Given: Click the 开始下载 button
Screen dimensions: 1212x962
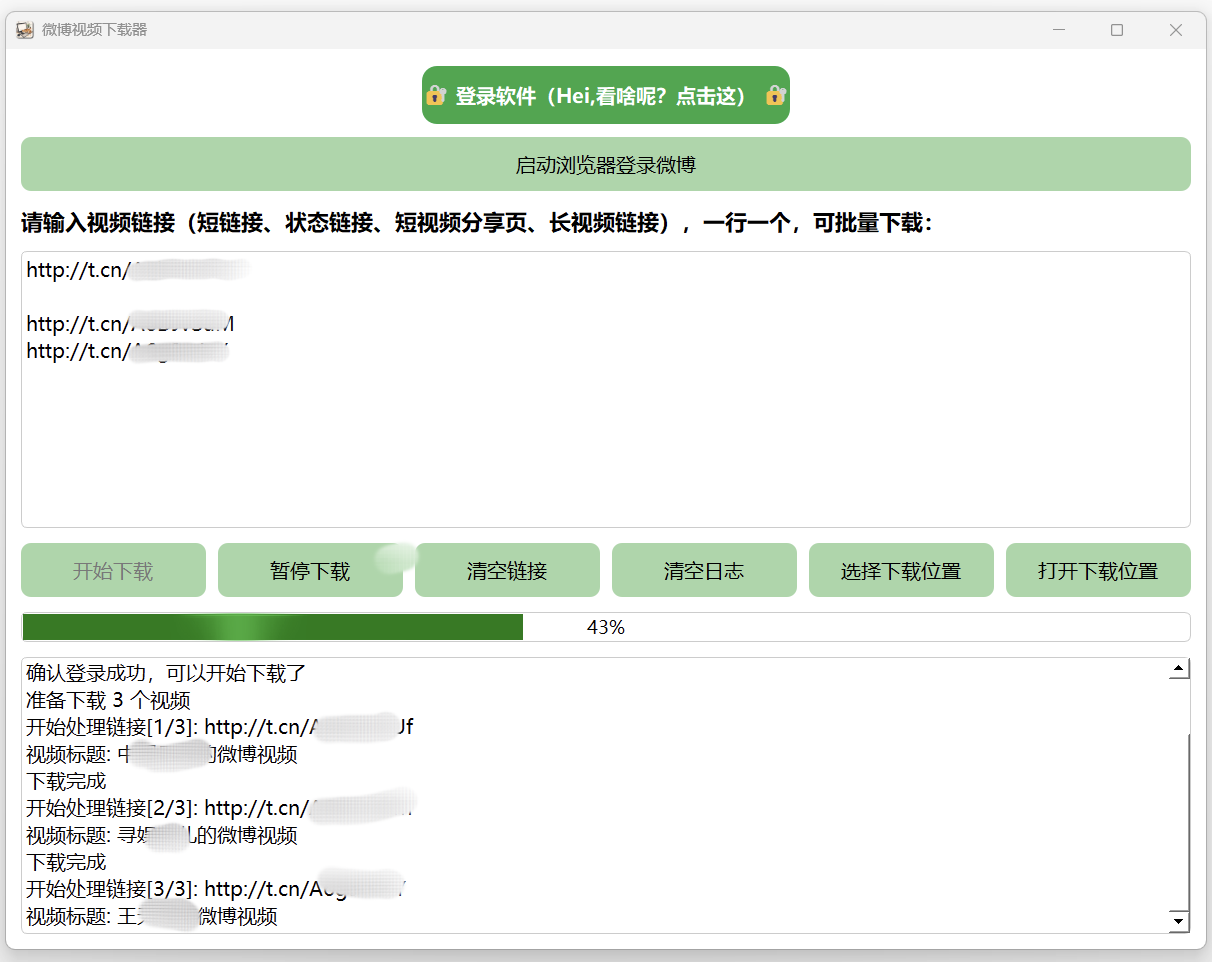Looking at the screenshot, I should [x=113, y=570].
